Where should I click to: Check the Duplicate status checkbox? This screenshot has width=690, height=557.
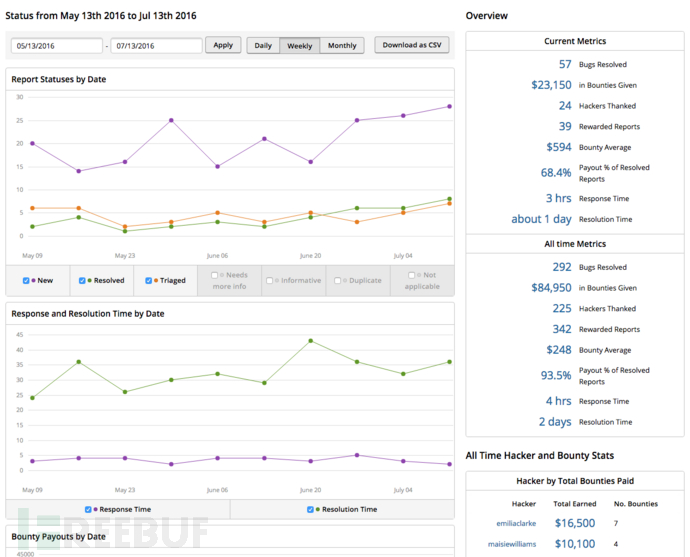tap(339, 281)
